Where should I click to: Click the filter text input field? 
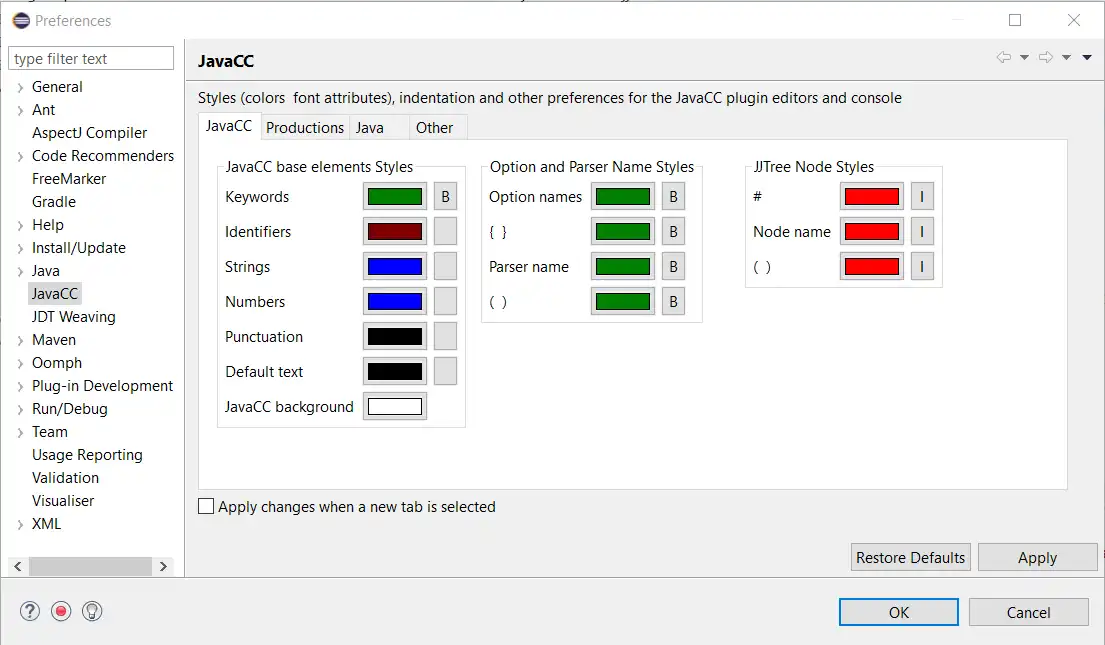(91, 59)
